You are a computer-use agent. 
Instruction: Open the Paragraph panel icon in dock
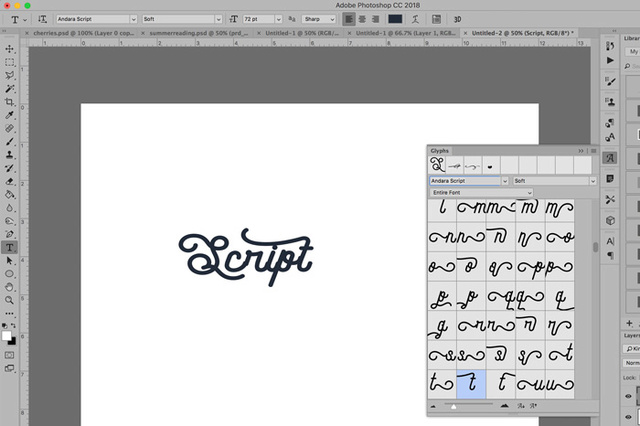(610, 255)
